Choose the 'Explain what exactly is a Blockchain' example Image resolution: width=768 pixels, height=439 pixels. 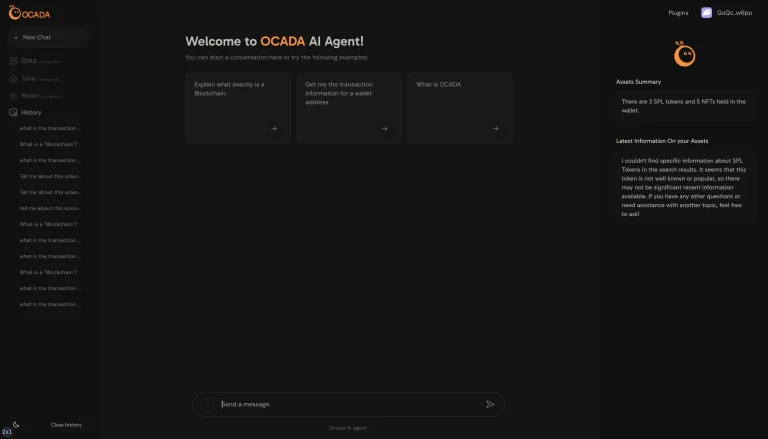pos(238,108)
